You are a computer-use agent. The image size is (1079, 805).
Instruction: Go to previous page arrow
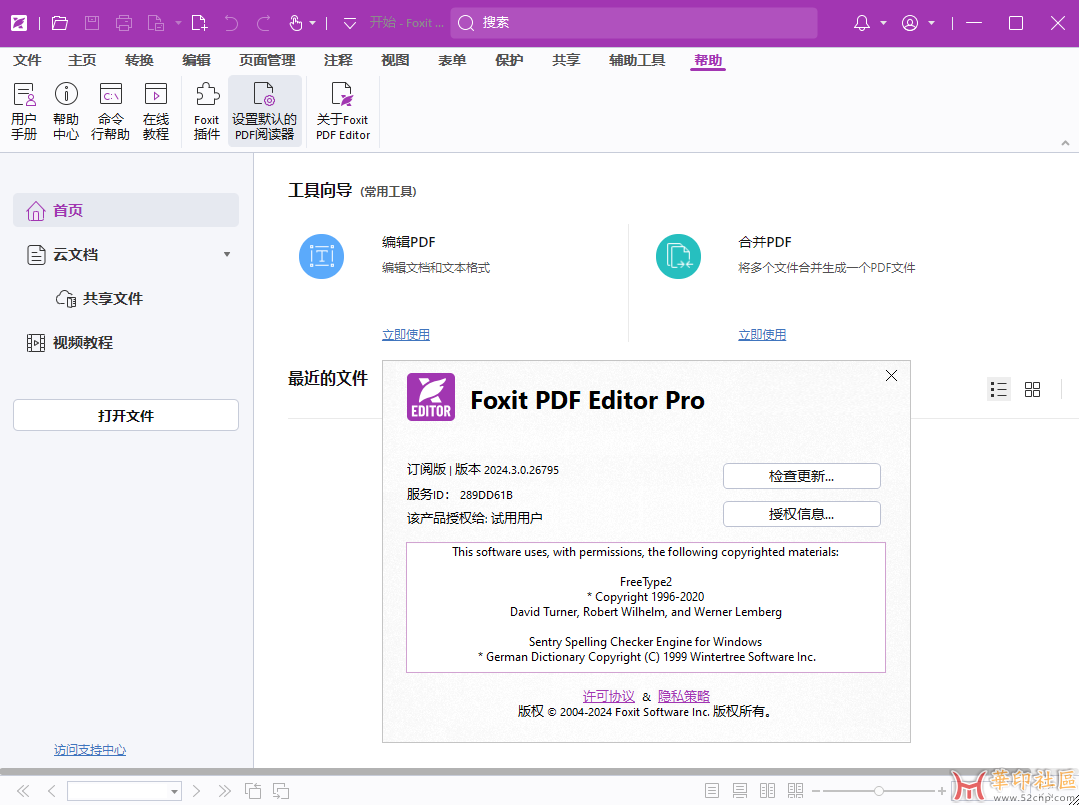[52, 791]
